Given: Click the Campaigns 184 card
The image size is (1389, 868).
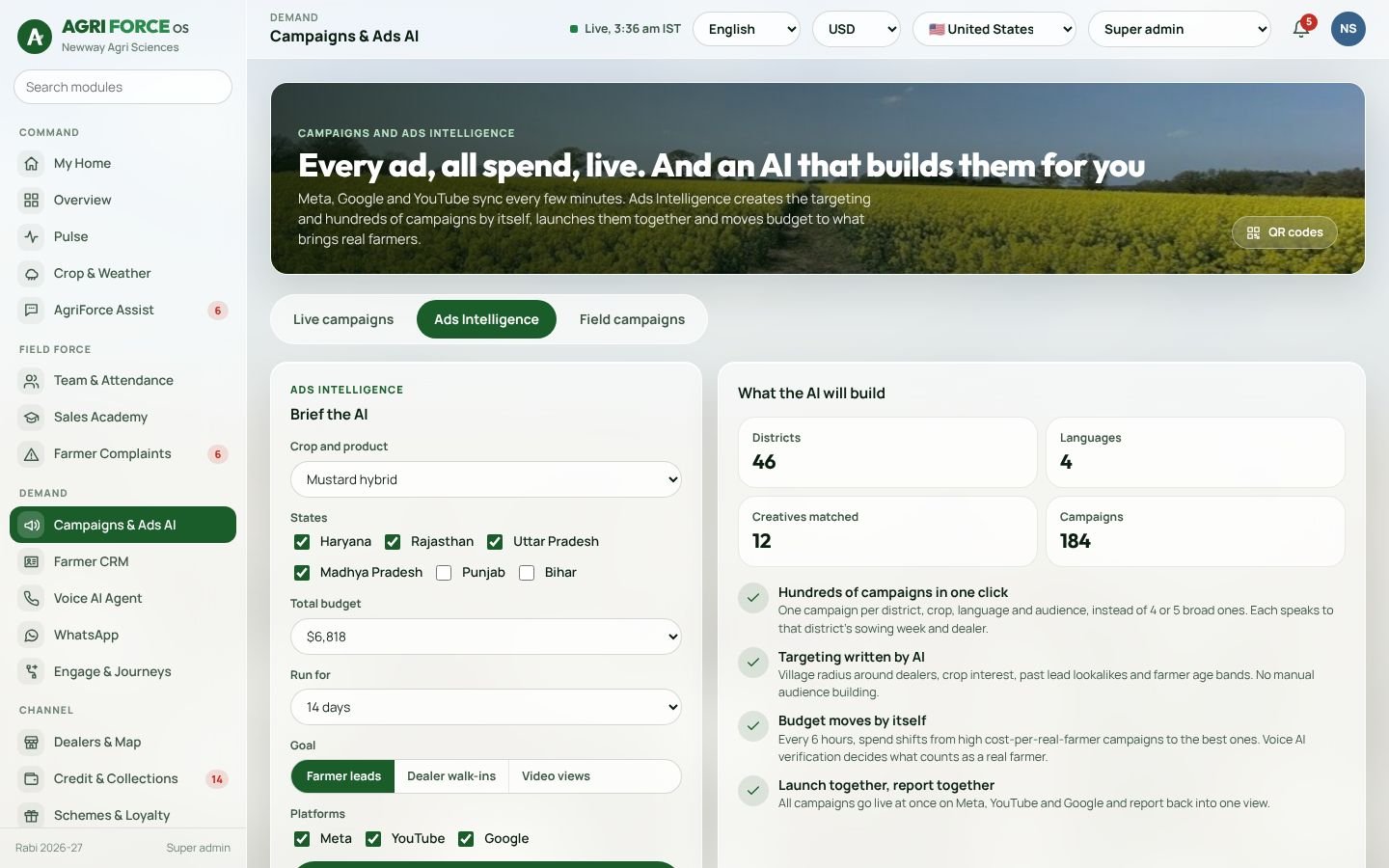Looking at the screenshot, I should (x=1195, y=531).
